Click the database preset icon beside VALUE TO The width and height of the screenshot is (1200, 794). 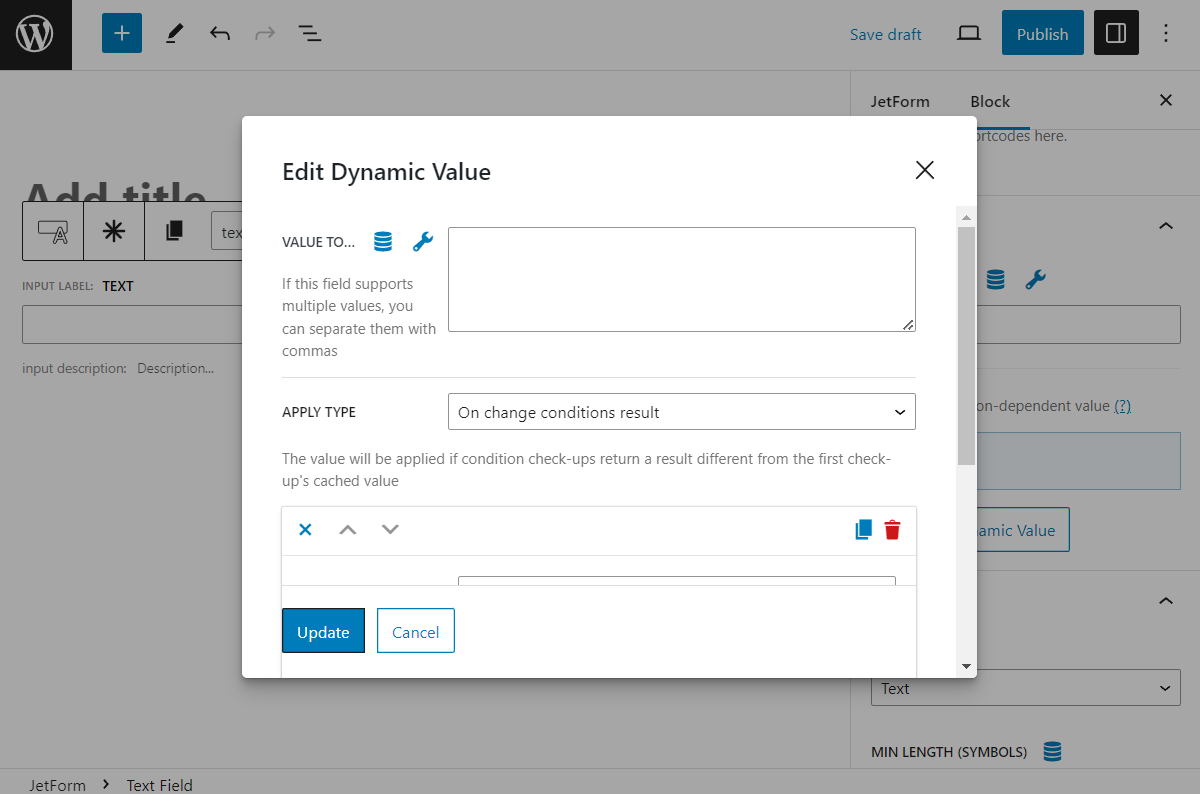(x=382, y=241)
